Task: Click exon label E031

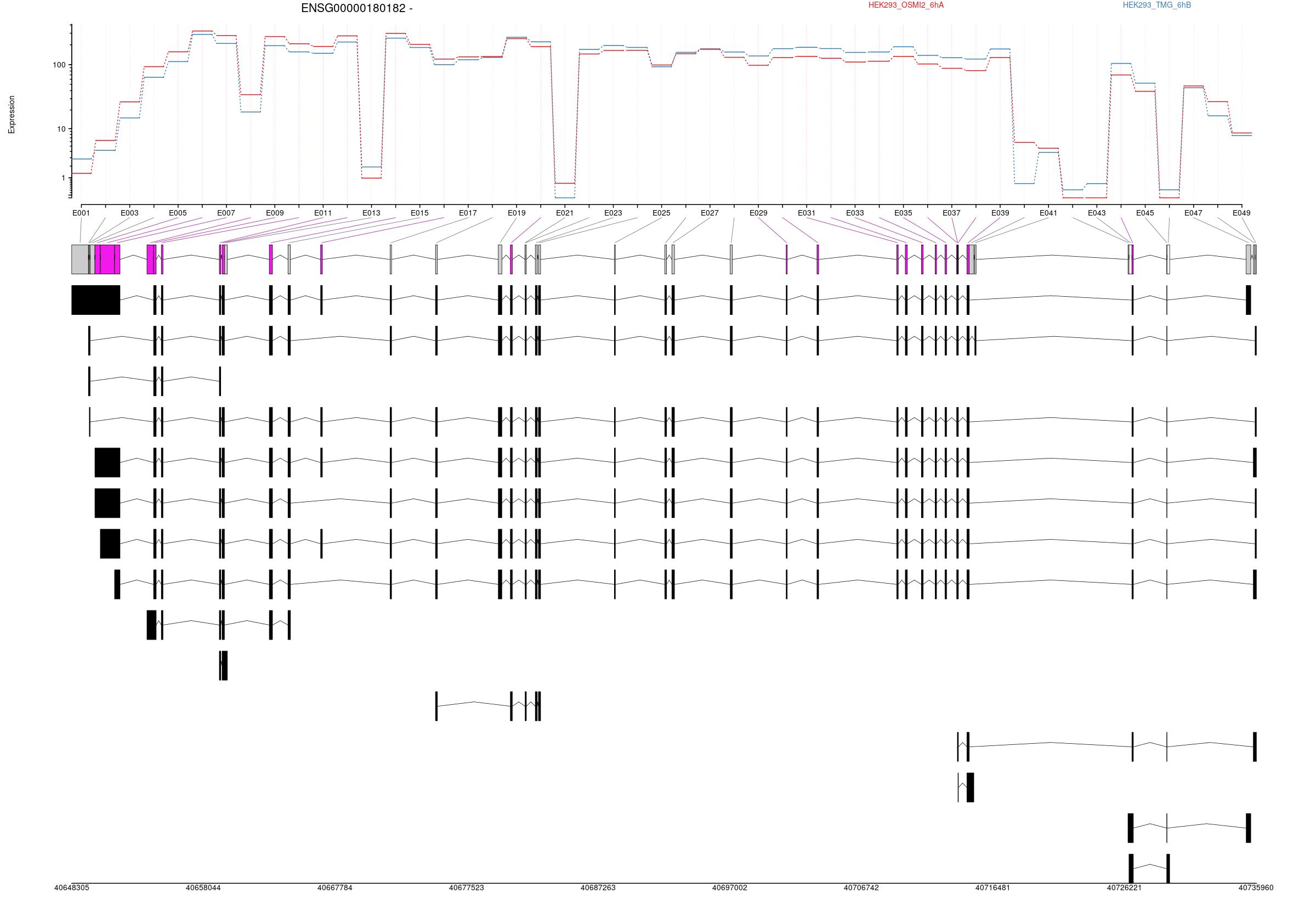Action: (807, 213)
